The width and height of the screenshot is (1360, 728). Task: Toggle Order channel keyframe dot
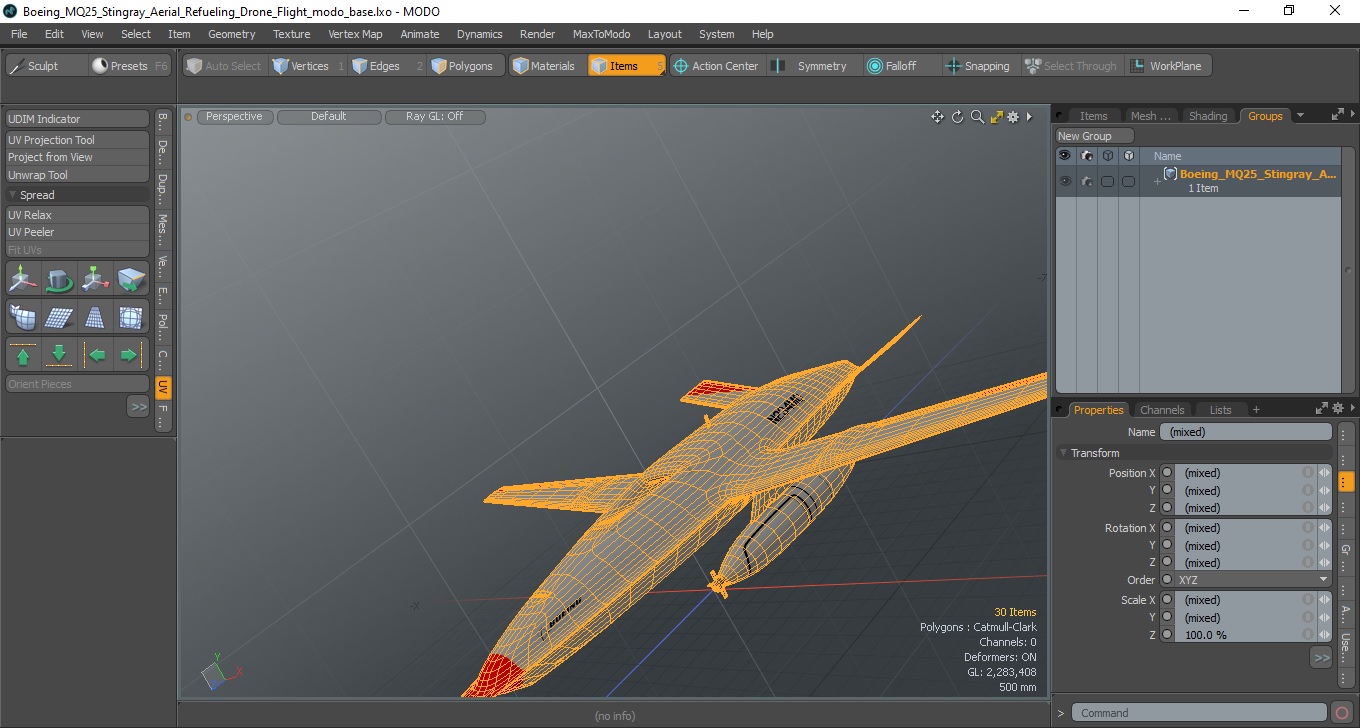point(1167,580)
